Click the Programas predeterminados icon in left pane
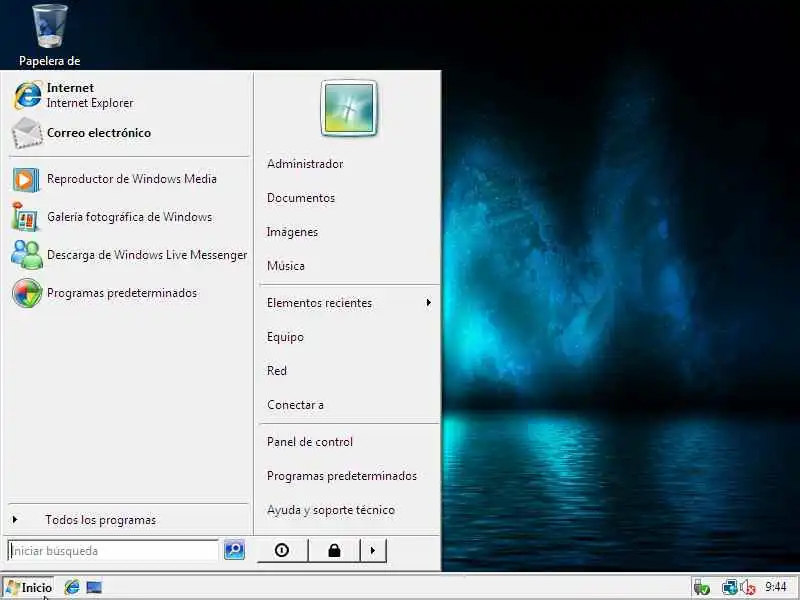Image resolution: width=800 pixels, height=600 pixels. click(x=27, y=293)
